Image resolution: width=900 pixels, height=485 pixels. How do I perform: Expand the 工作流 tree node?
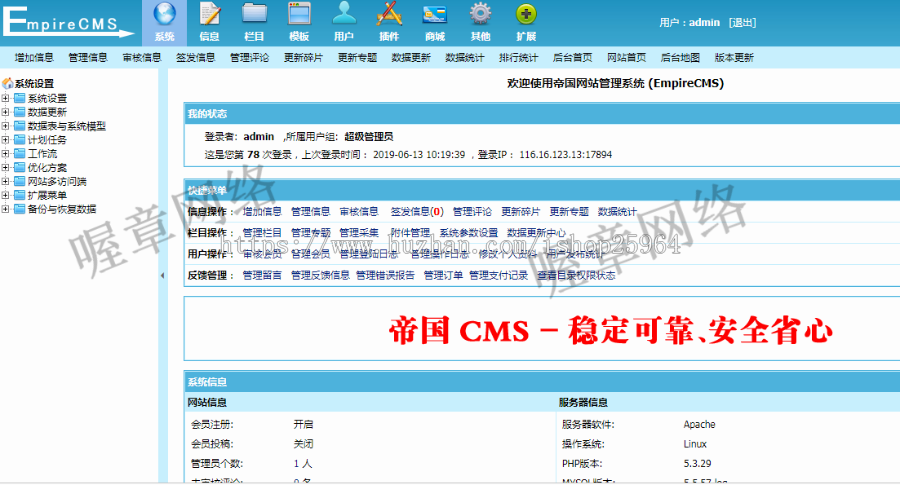click(5, 153)
